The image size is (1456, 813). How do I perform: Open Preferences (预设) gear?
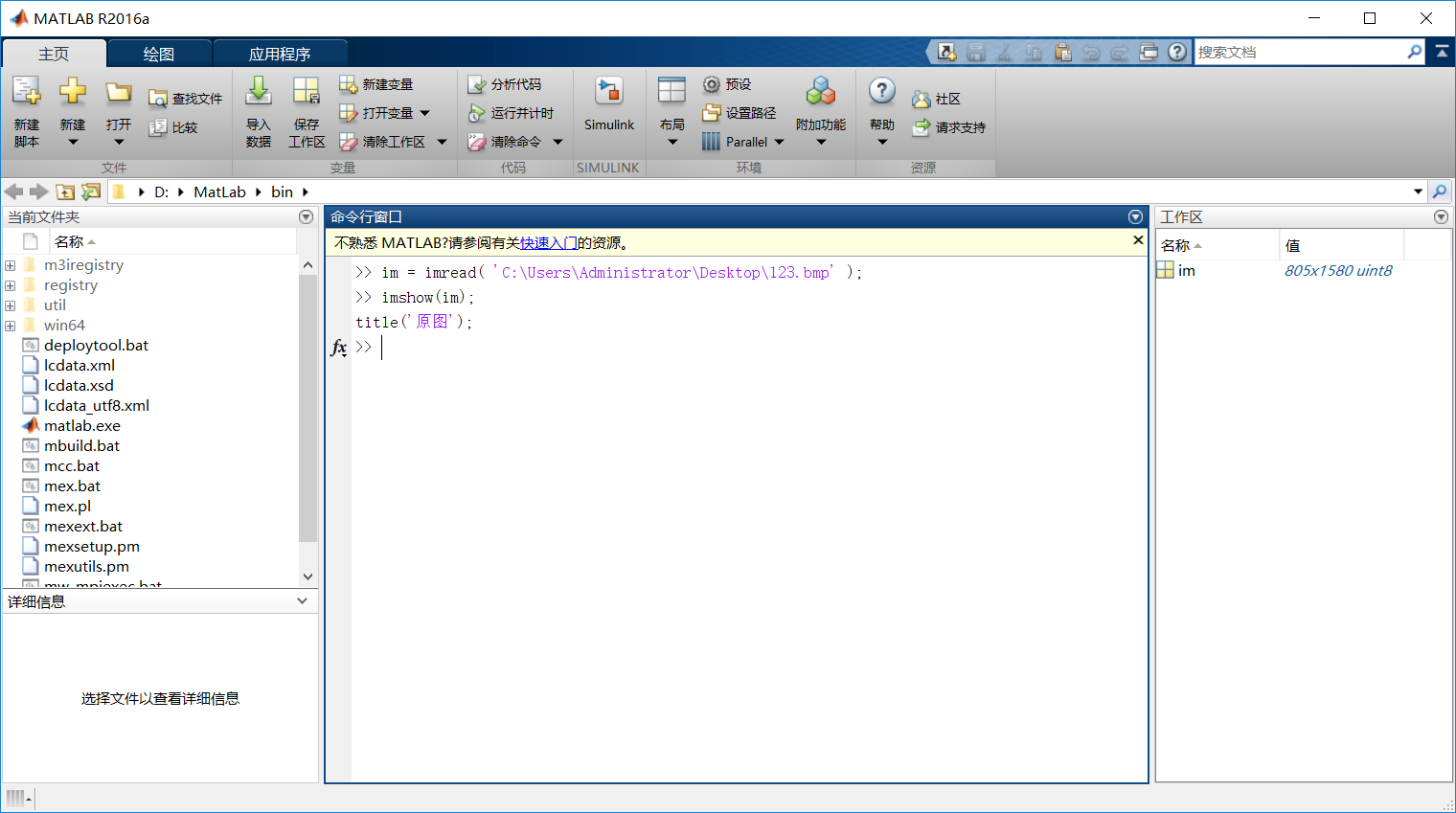click(x=727, y=84)
